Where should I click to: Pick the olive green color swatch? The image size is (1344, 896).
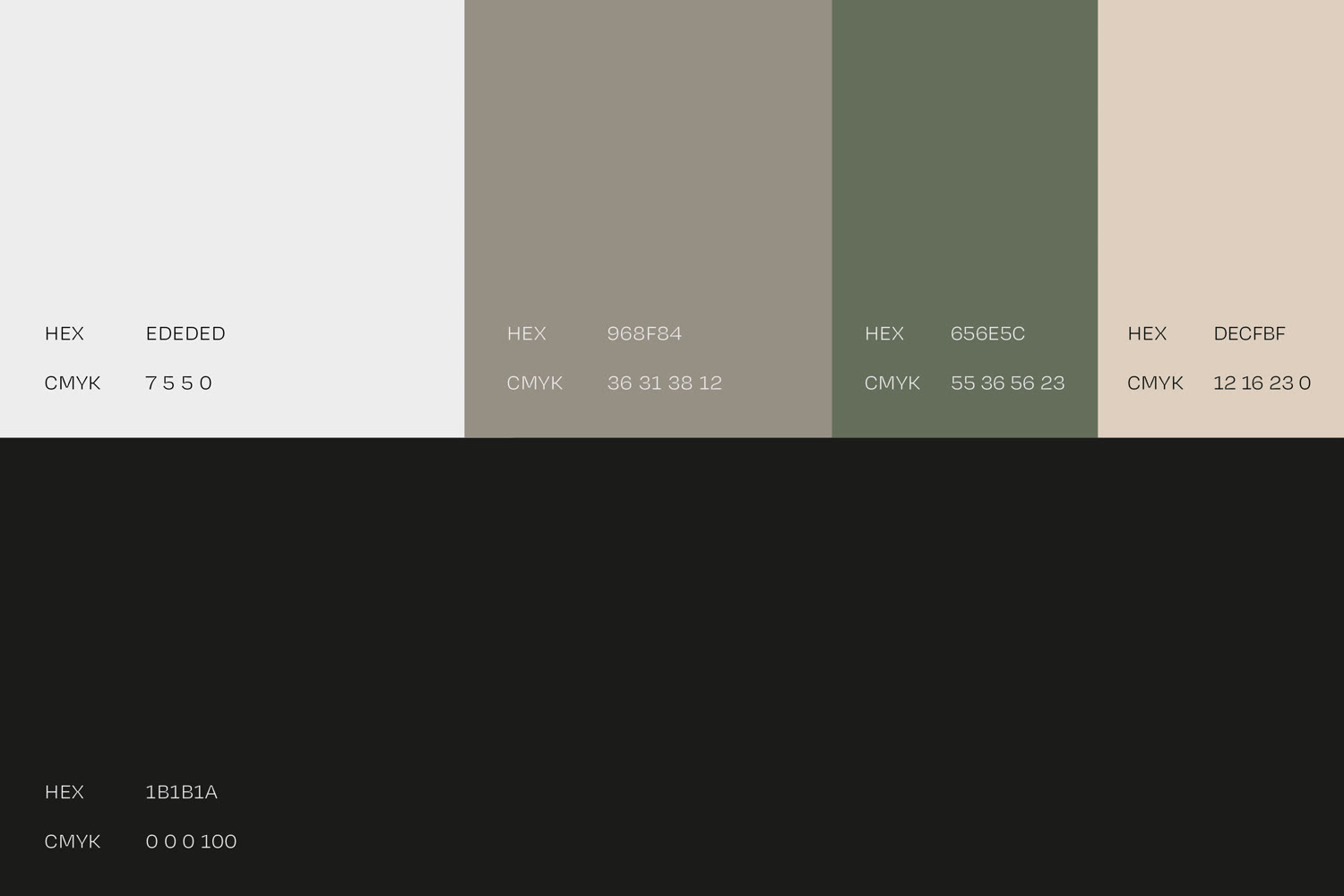(965, 219)
